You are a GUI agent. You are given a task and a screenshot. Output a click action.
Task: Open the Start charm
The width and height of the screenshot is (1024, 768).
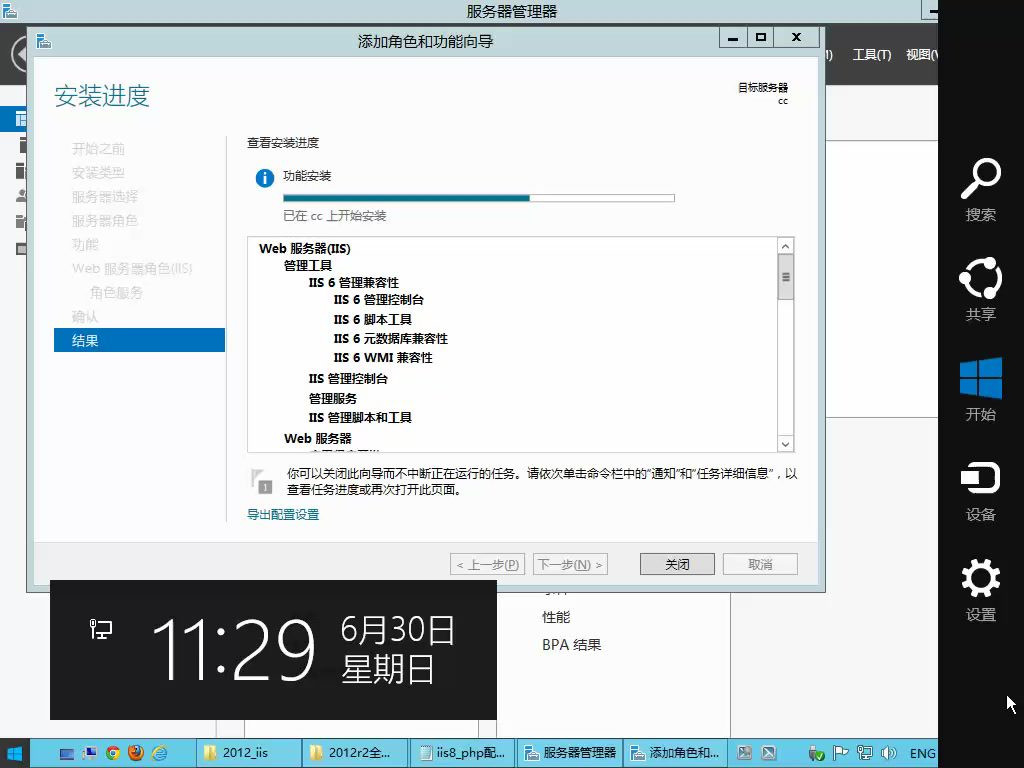[x=980, y=389]
